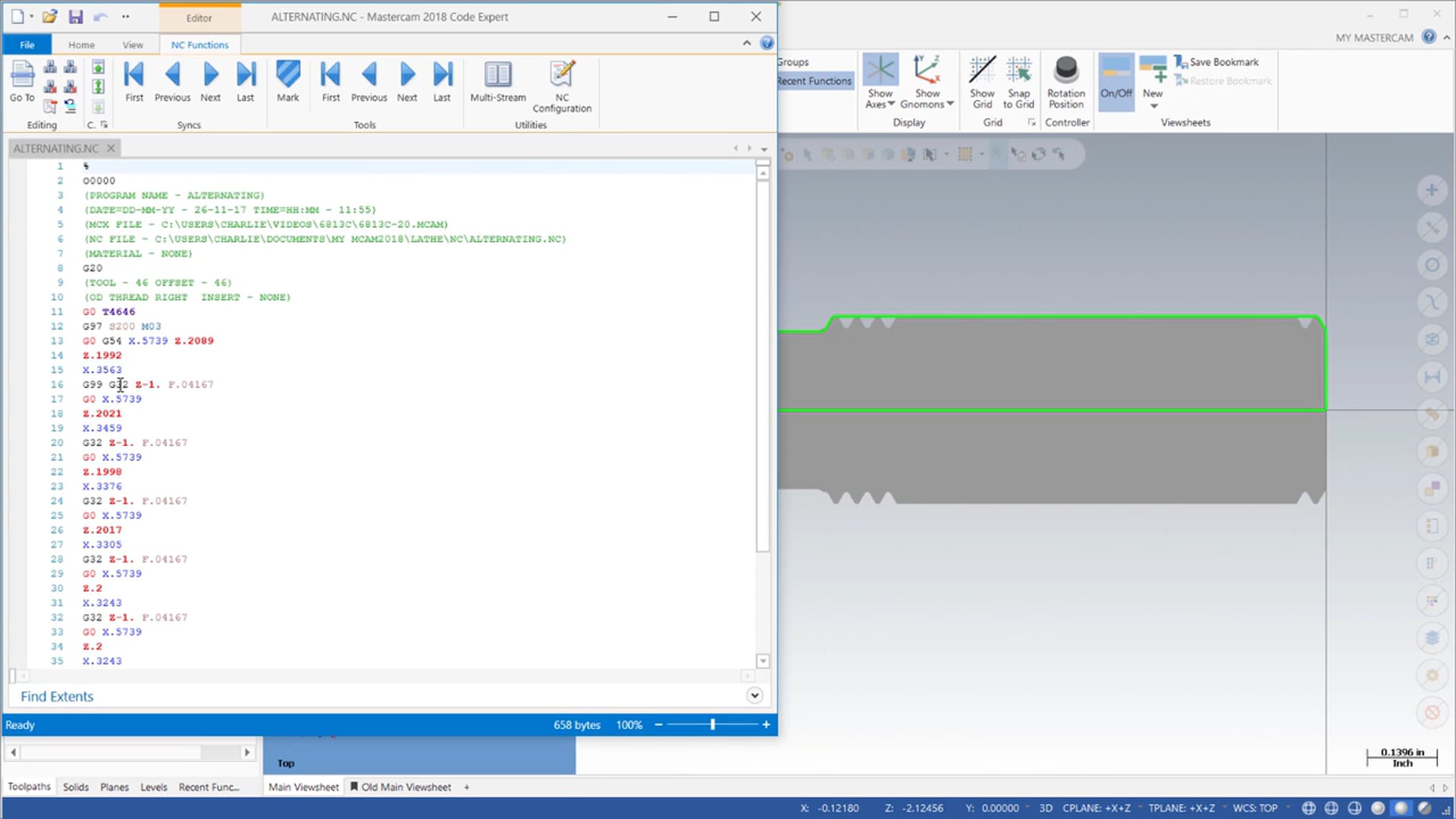This screenshot has width=1456, height=819.
Task: Click Snap to Grid in Mastercam ribbon
Action: point(1018,82)
